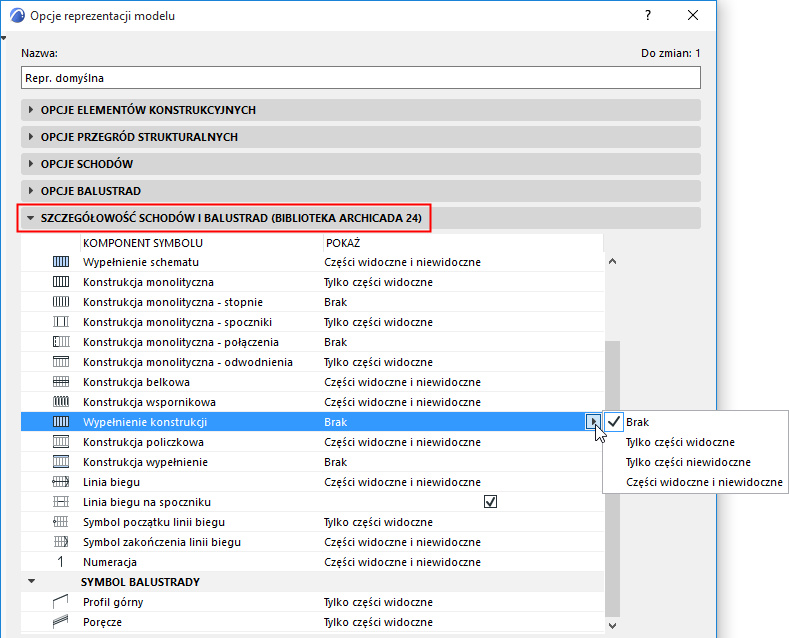Expand the OPCJE BALUSTRAD panel
The width and height of the screenshot is (789, 638).
click(31, 191)
